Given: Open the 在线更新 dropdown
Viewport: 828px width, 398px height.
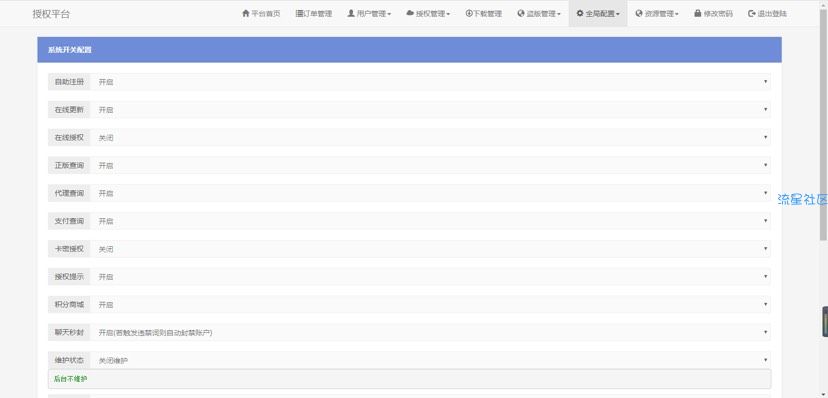Looking at the screenshot, I should point(430,110).
